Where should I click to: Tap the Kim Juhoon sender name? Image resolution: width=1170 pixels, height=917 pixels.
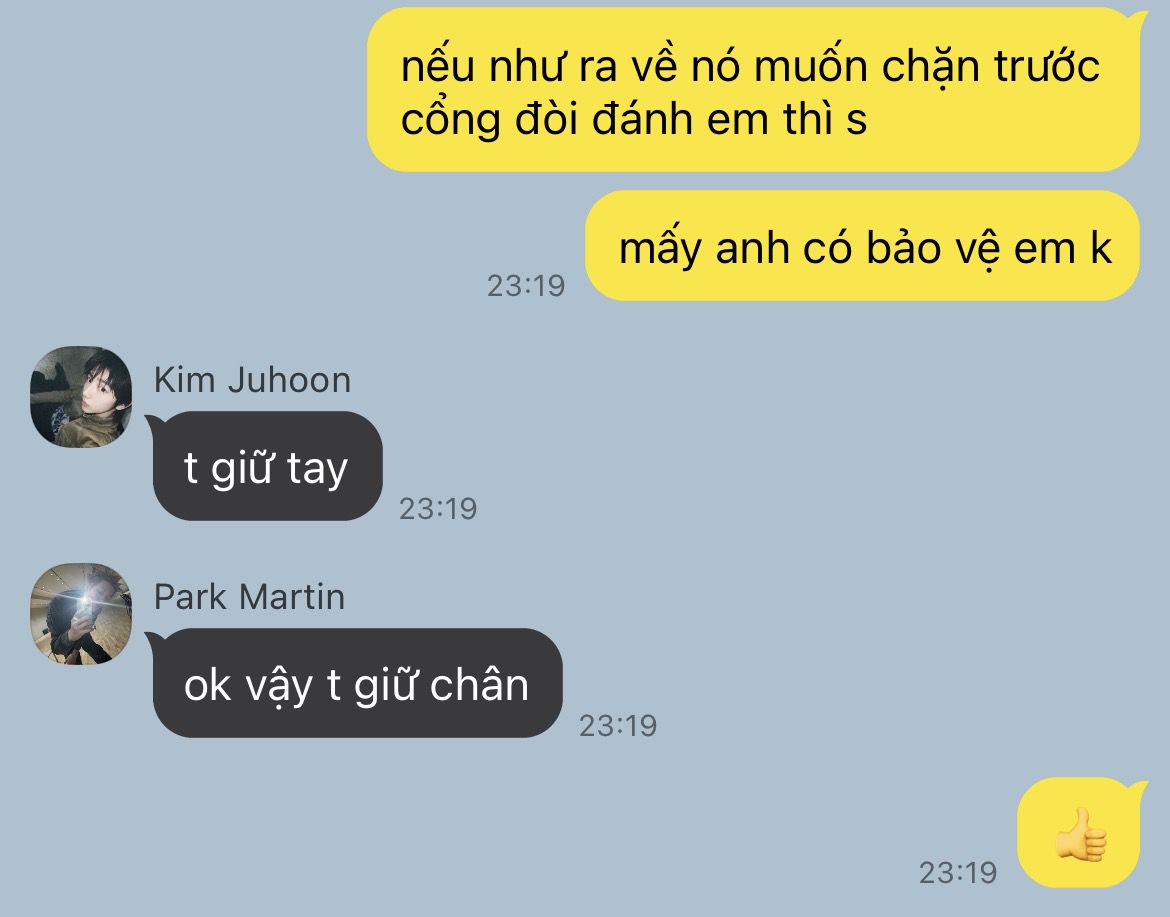(x=252, y=380)
